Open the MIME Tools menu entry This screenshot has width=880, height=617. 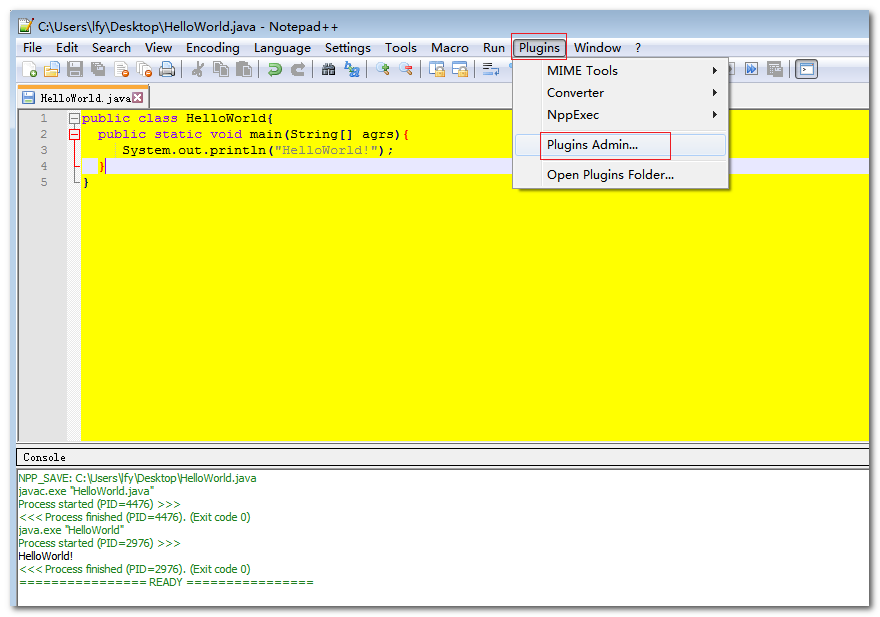pos(621,71)
